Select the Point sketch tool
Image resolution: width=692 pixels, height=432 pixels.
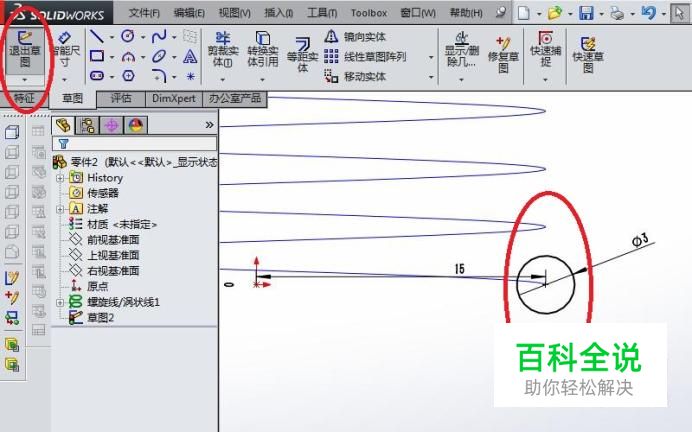click(x=190, y=76)
